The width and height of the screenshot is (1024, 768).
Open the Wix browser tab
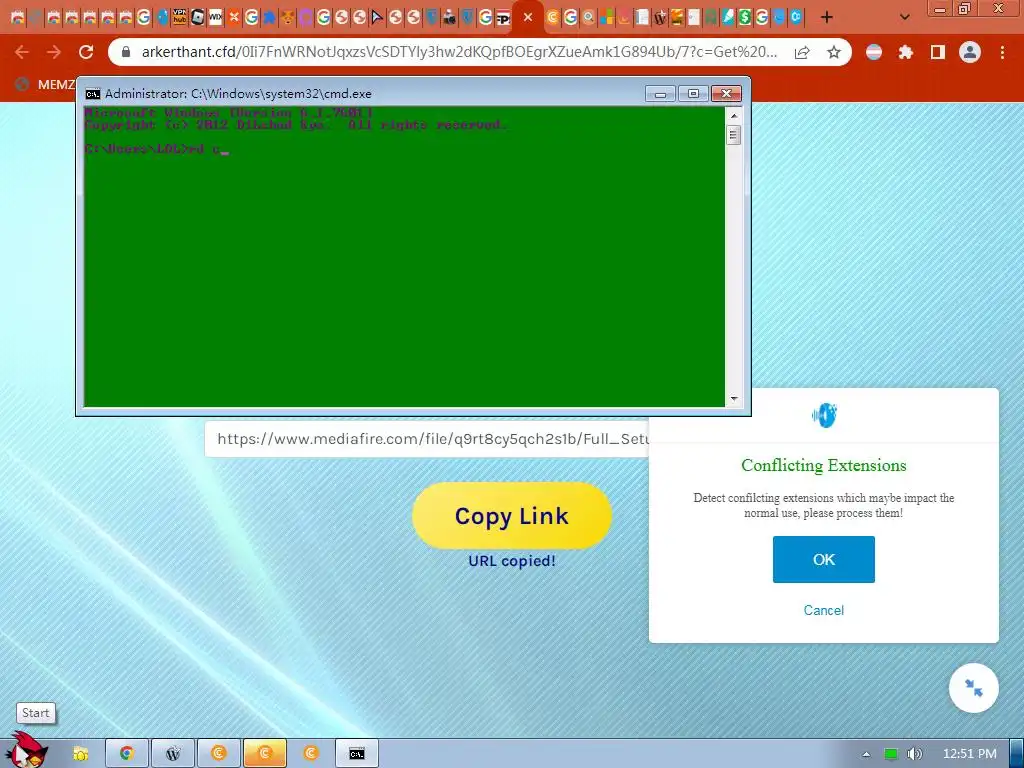tap(216, 17)
